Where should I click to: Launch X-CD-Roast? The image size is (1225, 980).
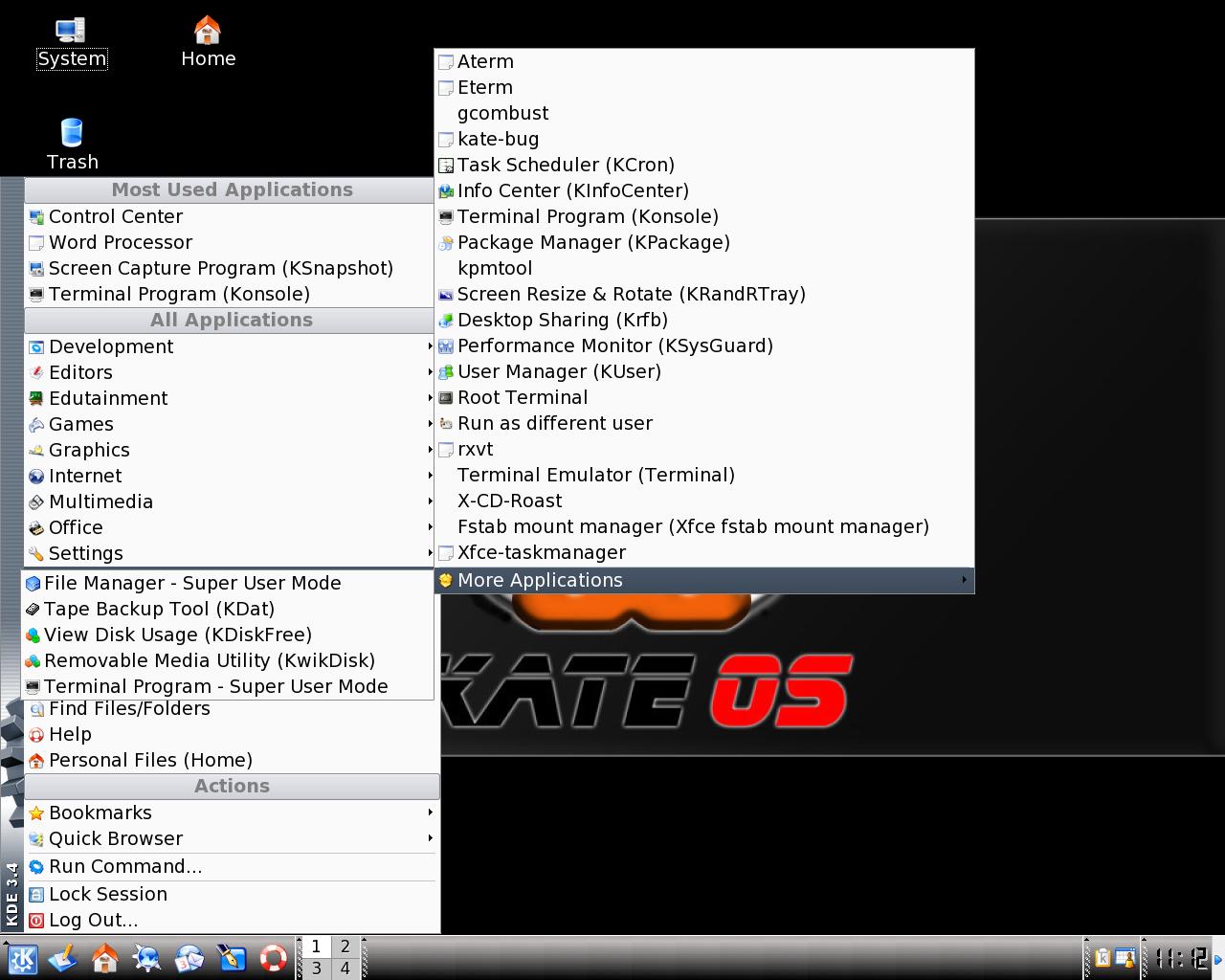point(703,501)
